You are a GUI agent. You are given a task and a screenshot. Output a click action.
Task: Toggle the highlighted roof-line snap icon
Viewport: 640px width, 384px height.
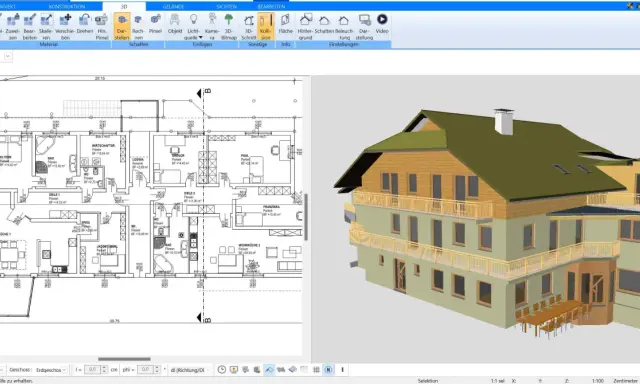[x=269, y=370]
